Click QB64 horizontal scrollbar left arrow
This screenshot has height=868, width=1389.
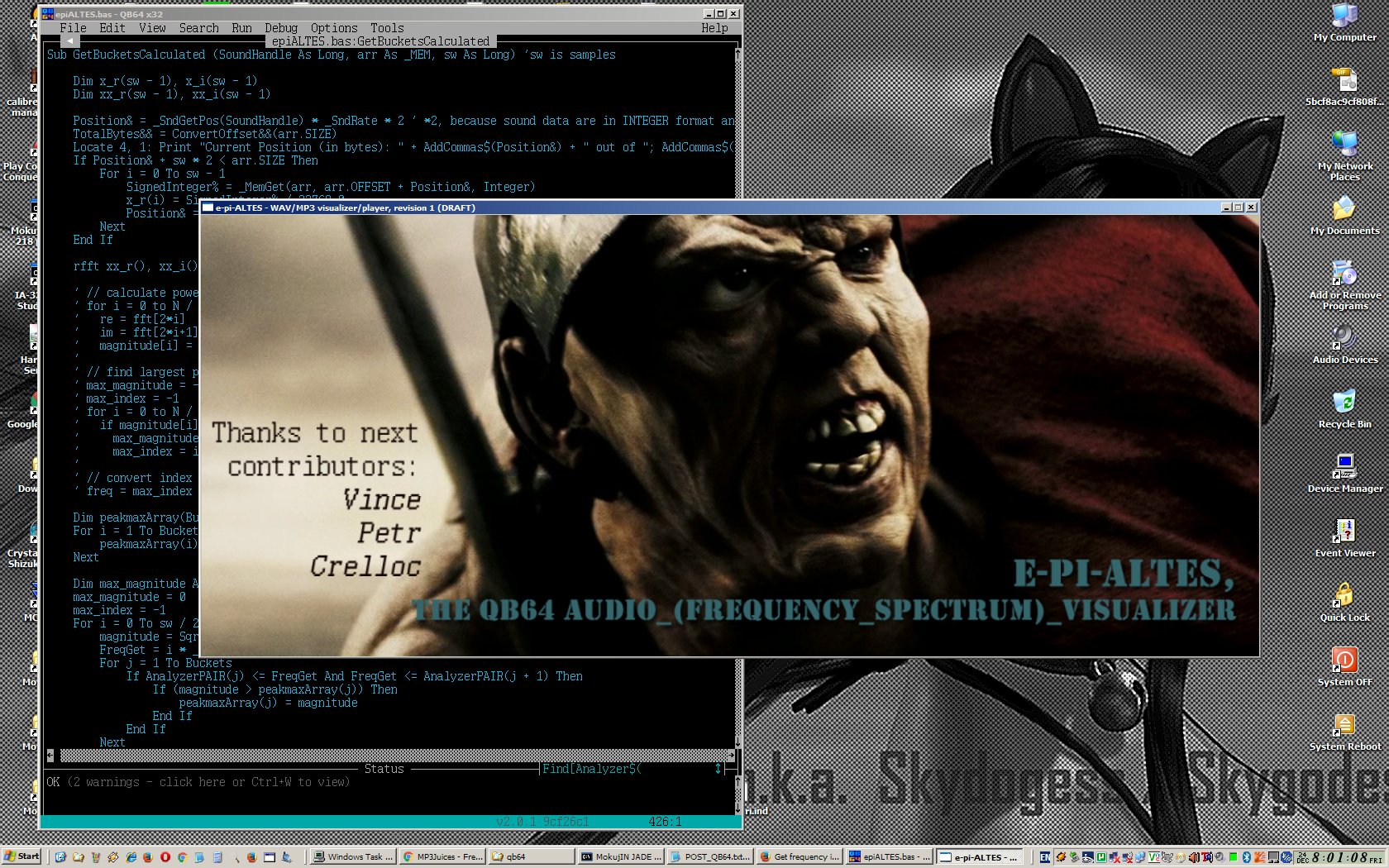pos(50,756)
